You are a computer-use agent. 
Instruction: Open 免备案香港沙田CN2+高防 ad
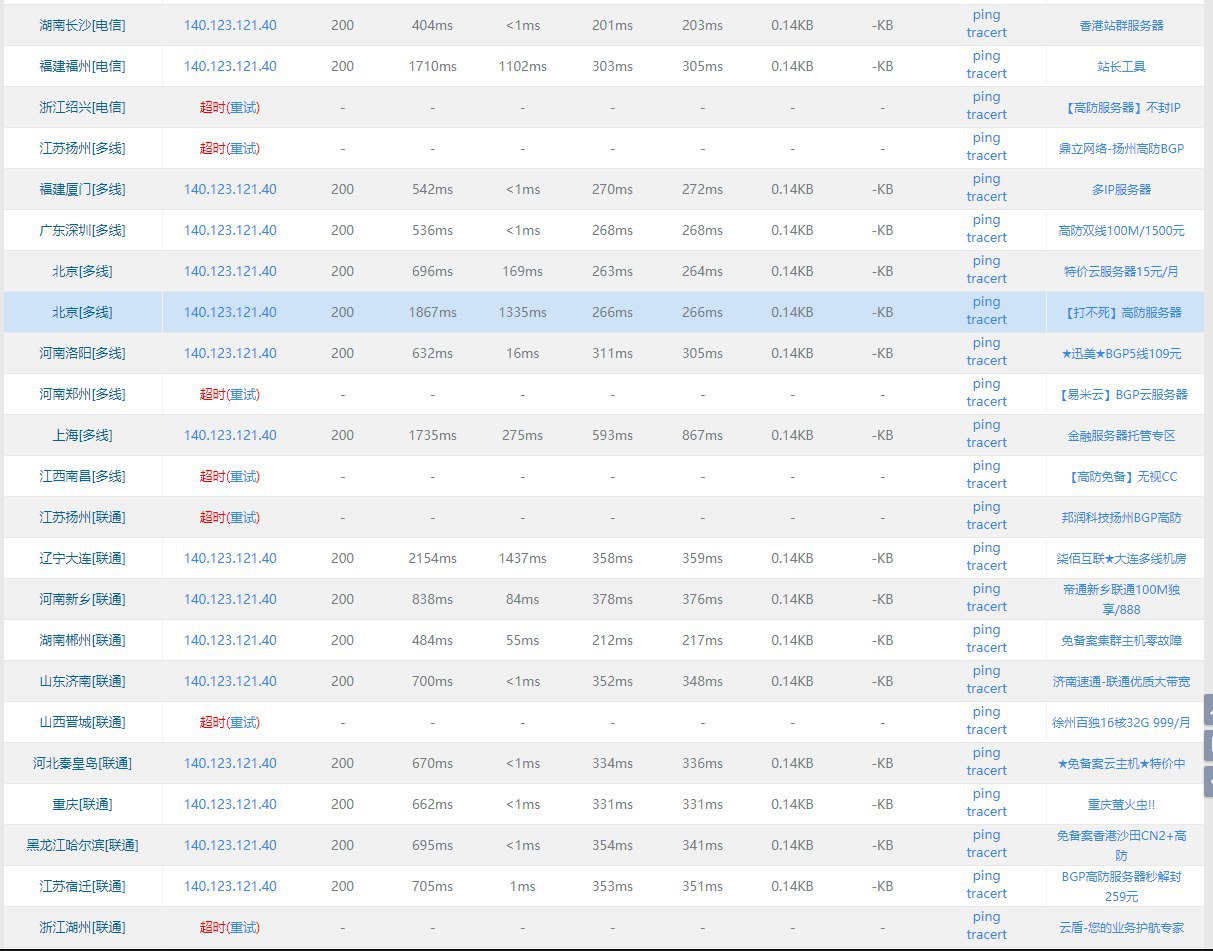click(1121, 845)
